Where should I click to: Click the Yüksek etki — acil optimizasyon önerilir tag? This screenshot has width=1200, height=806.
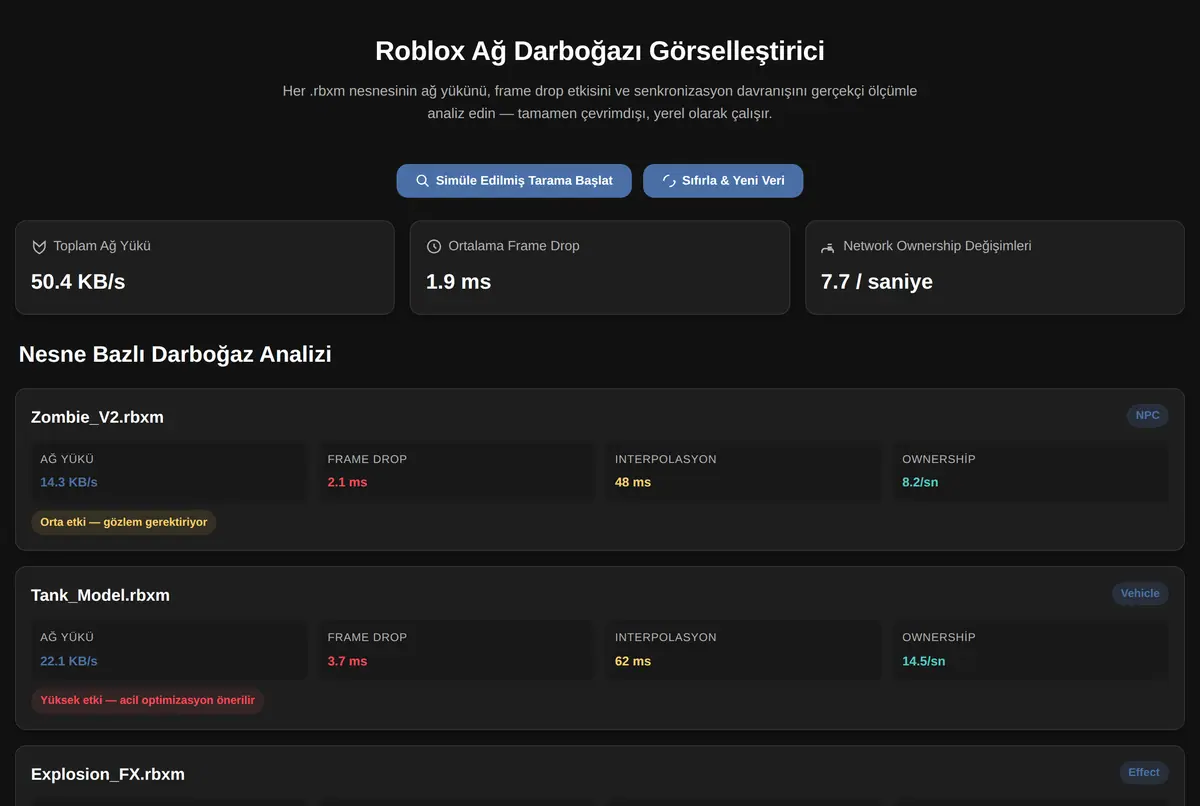click(x=147, y=700)
